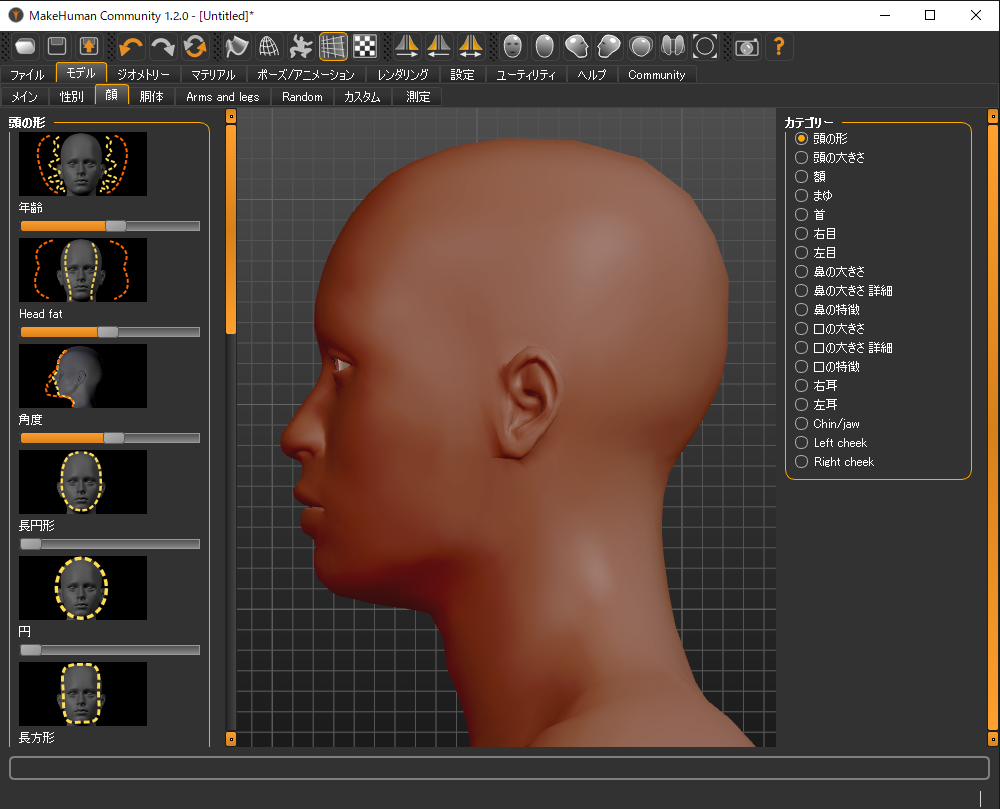Switch to front face view icon
This screenshot has width=1000, height=809.
coord(513,46)
